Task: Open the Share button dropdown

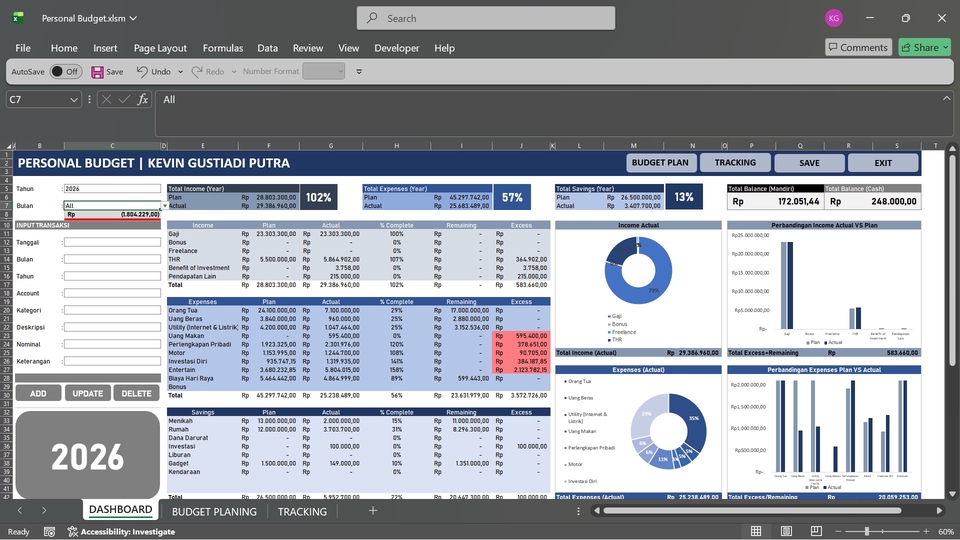Action: 945,47
